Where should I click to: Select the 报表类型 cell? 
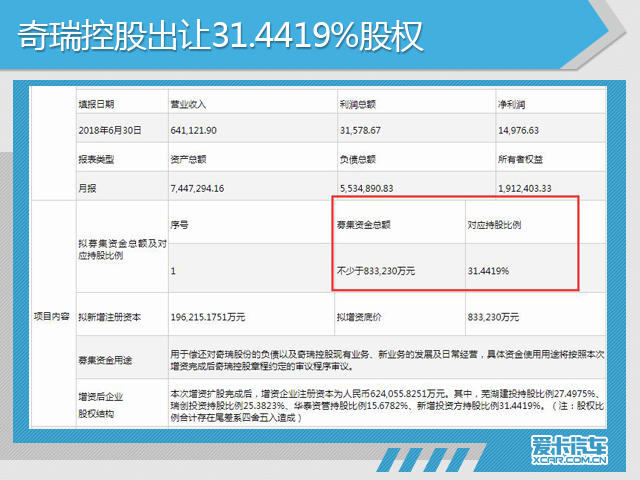tap(96, 159)
